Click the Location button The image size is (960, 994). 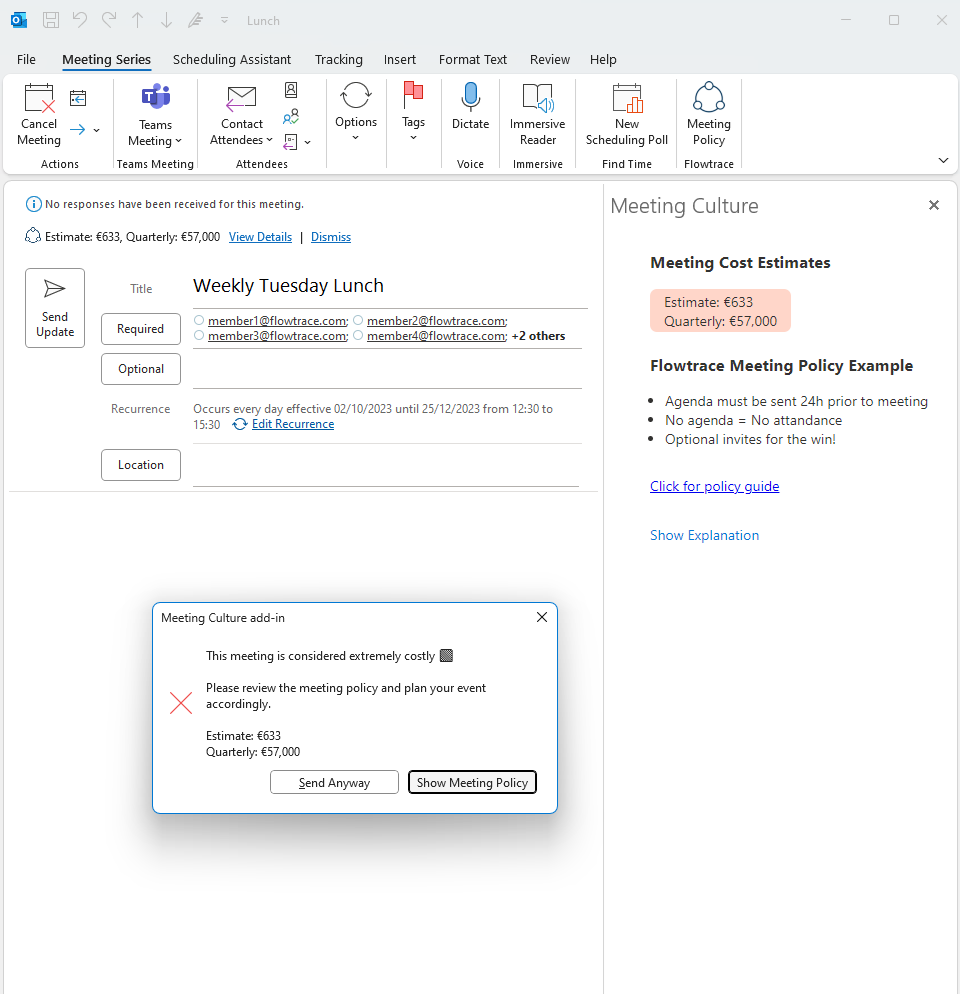coord(141,465)
